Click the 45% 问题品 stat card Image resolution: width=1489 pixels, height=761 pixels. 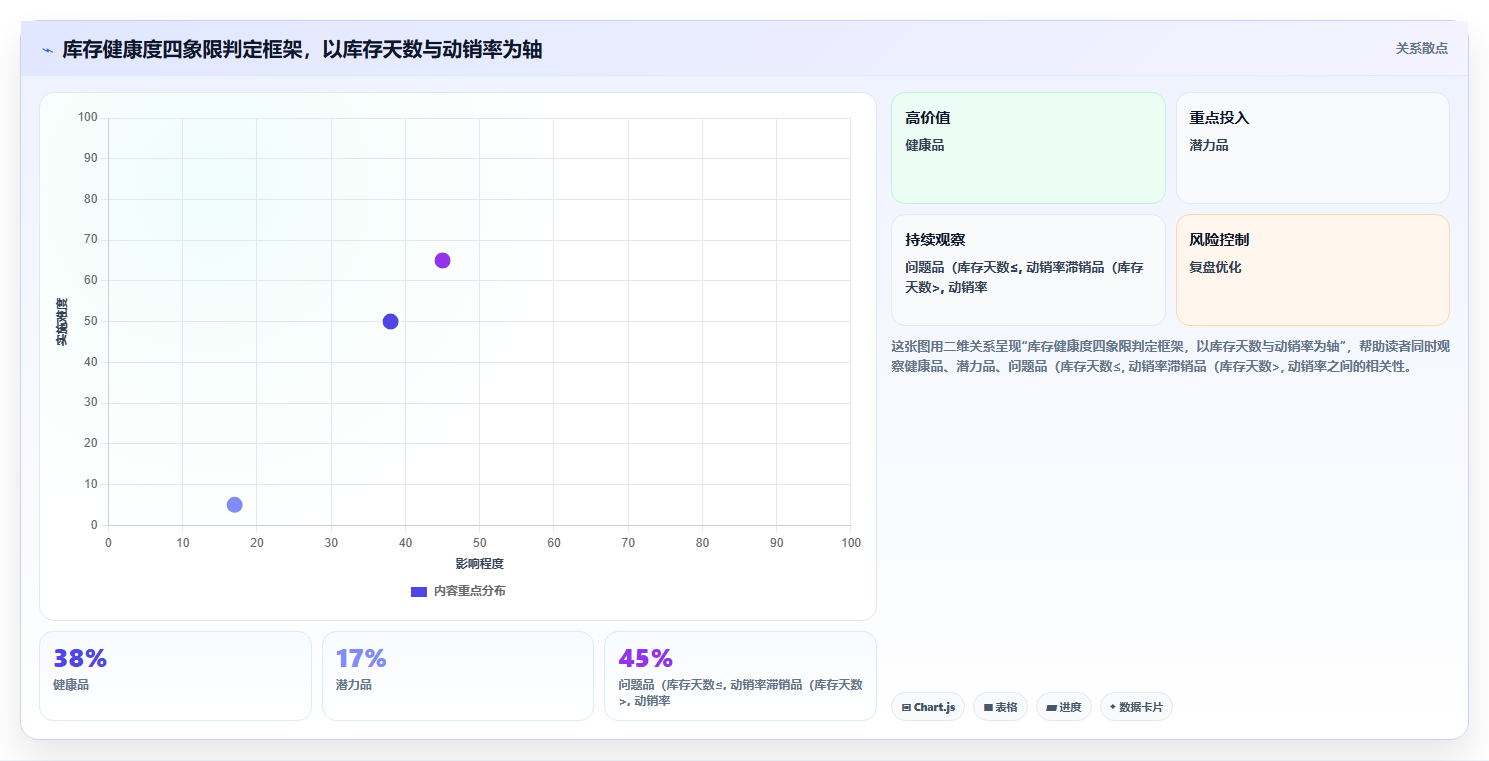740,675
